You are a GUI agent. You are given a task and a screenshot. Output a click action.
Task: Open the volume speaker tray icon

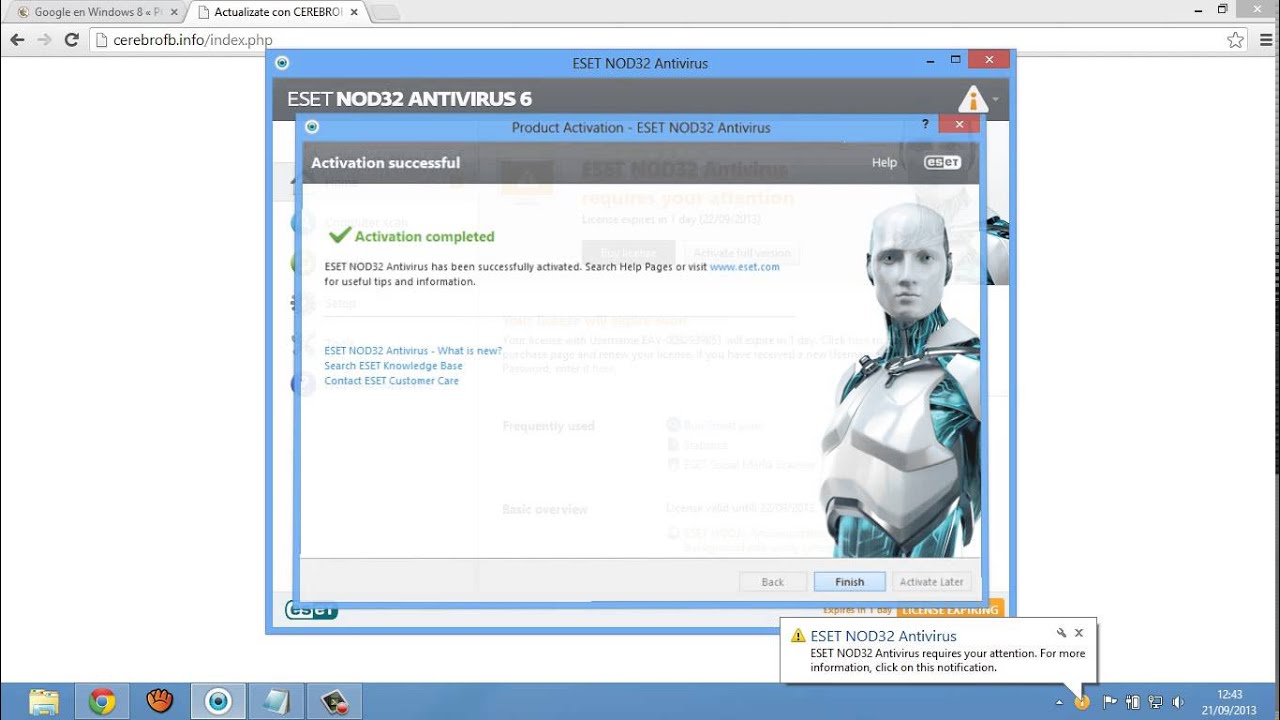pos(1179,702)
